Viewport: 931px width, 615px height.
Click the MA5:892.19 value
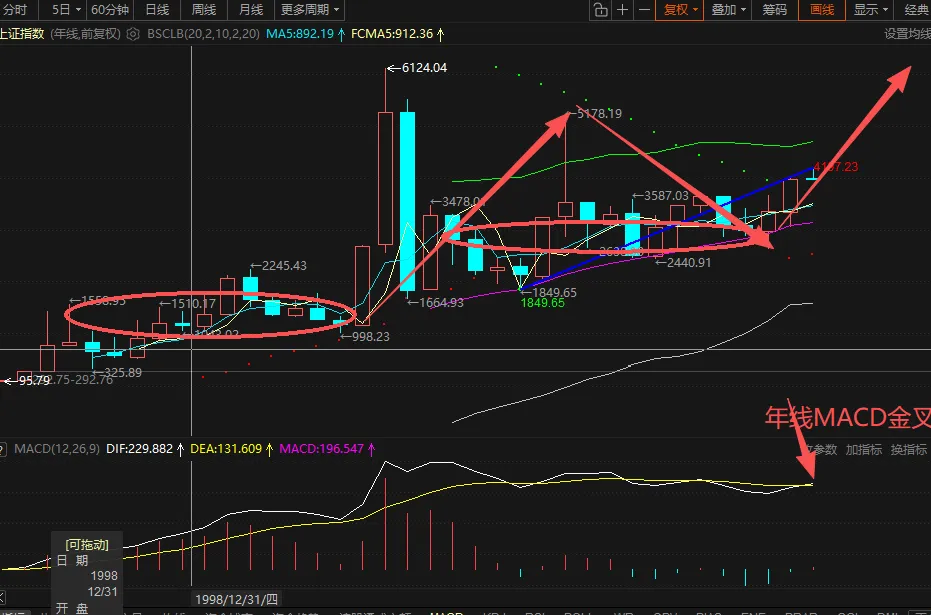click(300, 34)
